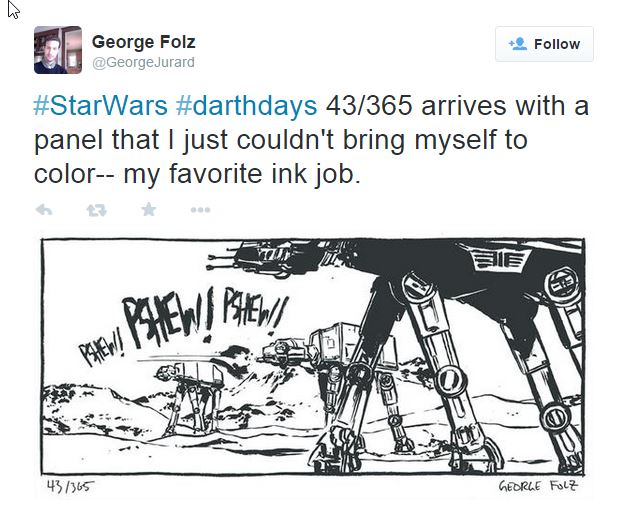The width and height of the screenshot is (617, 513).
Task: Open the #darthdays hashtag
Action: tap(247, 106)
